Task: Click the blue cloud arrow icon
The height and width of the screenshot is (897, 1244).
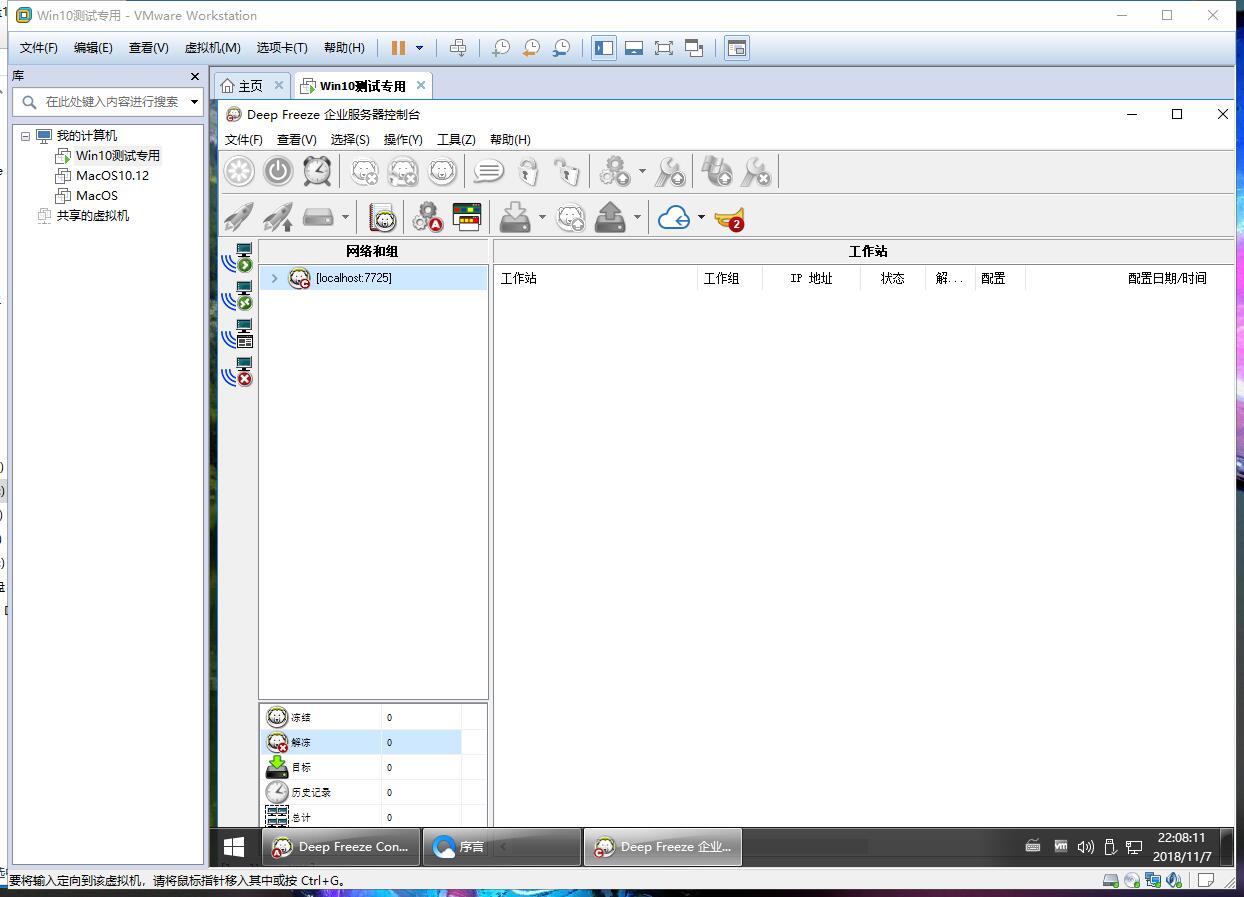Action: [x=674, y=217]
